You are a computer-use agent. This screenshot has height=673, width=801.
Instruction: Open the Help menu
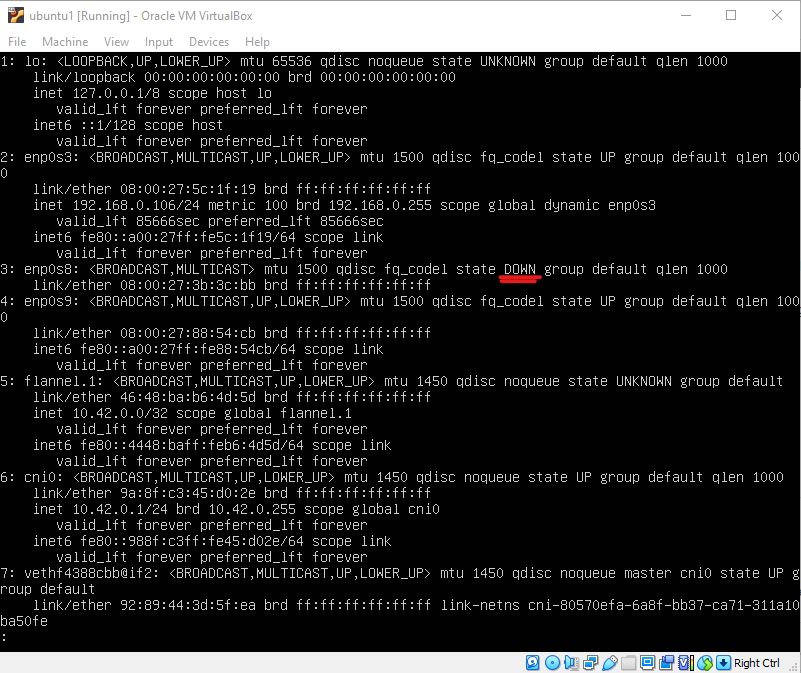click(x=257, y=42)
